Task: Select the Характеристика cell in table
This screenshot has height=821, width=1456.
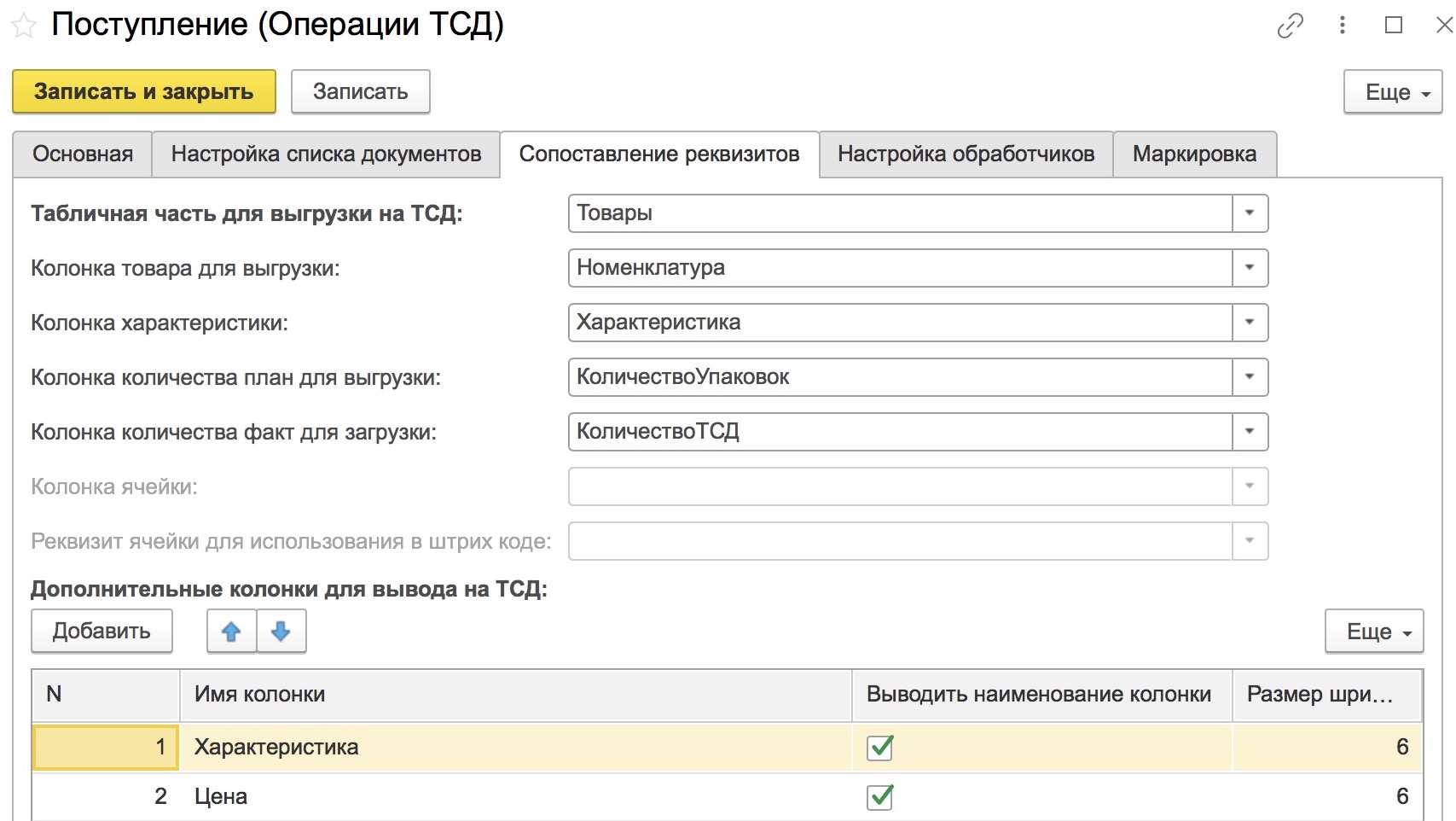Action: 515,748
